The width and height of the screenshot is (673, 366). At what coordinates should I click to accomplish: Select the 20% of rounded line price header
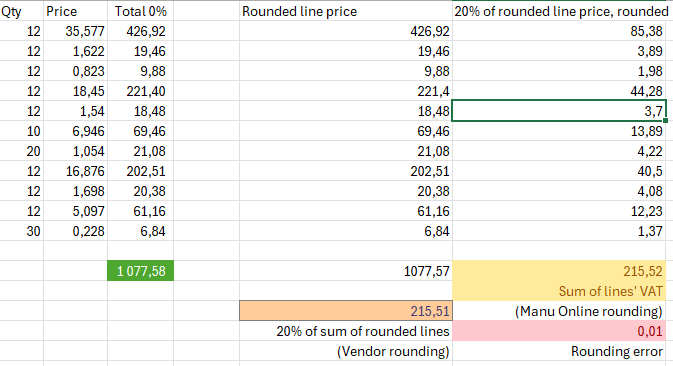562,11
